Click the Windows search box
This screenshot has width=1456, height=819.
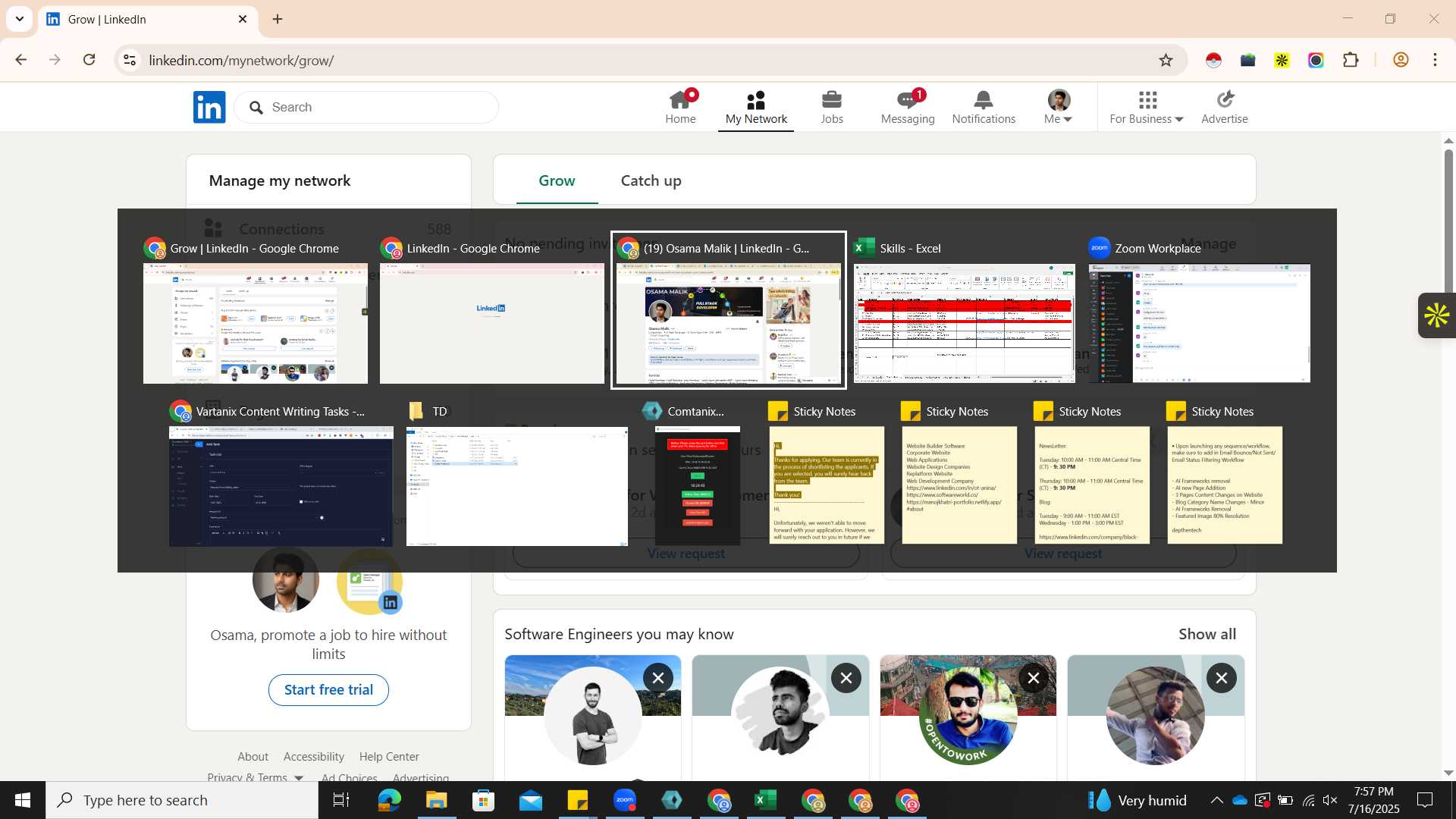[182, 800]
